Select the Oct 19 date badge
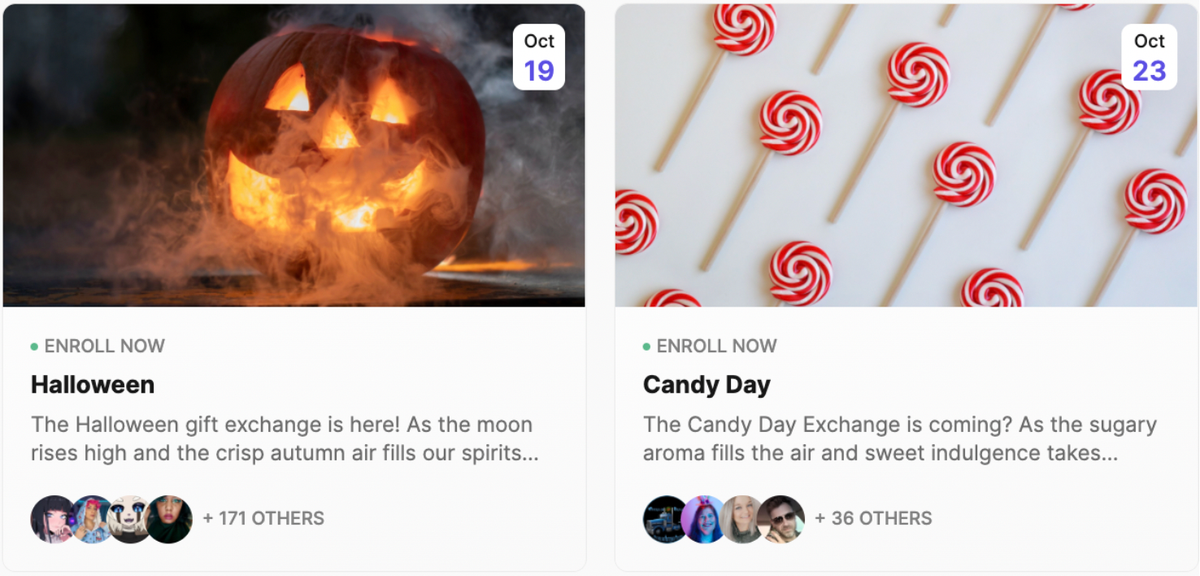The height and width of the screenshot is (576, 1200). pyautogui.click(x=539, y=55)
